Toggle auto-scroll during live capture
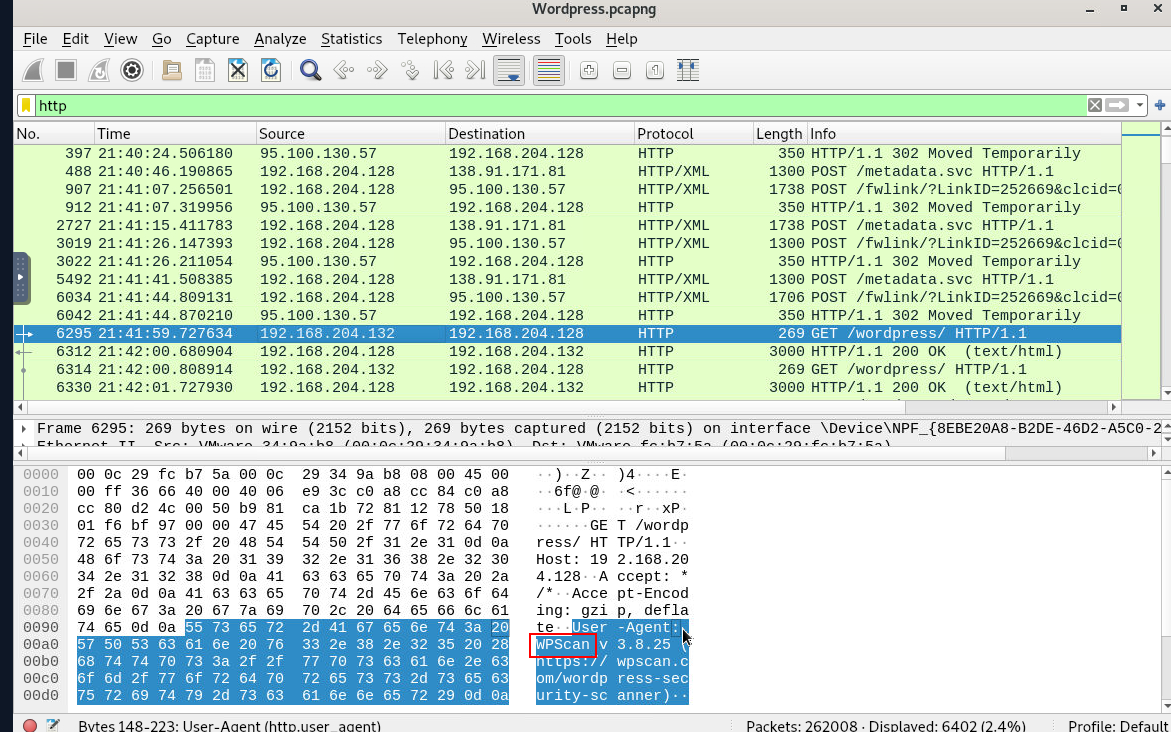Image resolution: width=1171 pixels, height=732 pixels. coord(509,70)
